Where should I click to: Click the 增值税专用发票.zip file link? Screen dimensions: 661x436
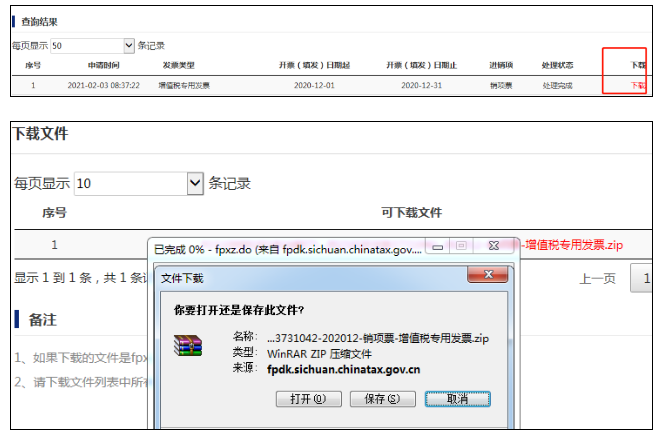click(x=574, y=245)
